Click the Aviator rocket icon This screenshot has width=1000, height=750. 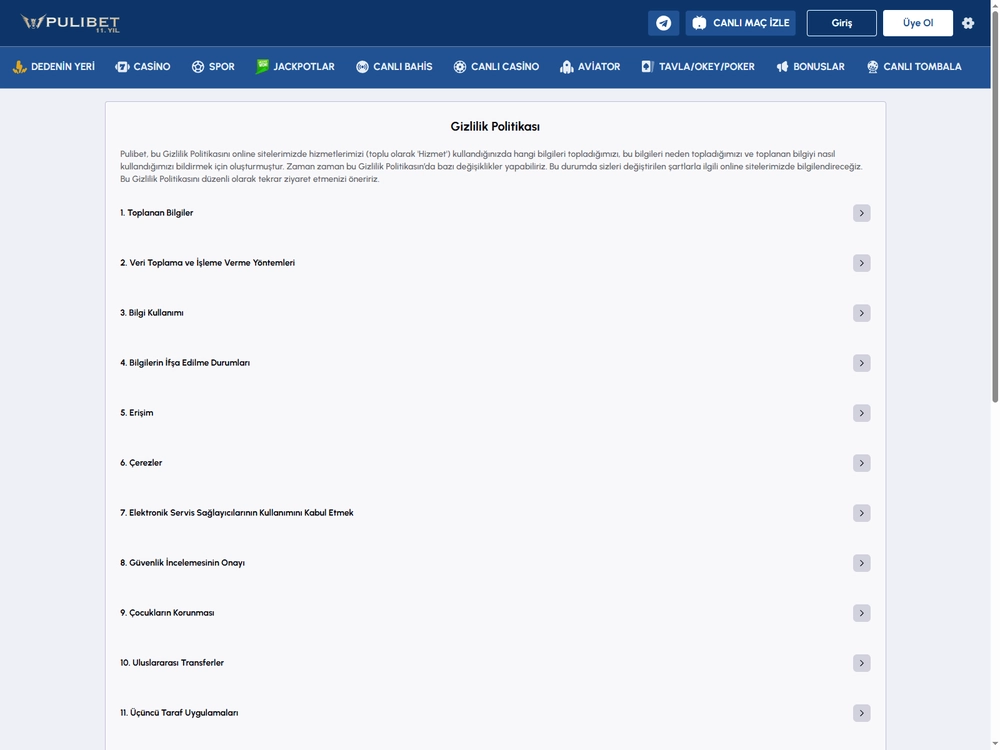point(566,66)
